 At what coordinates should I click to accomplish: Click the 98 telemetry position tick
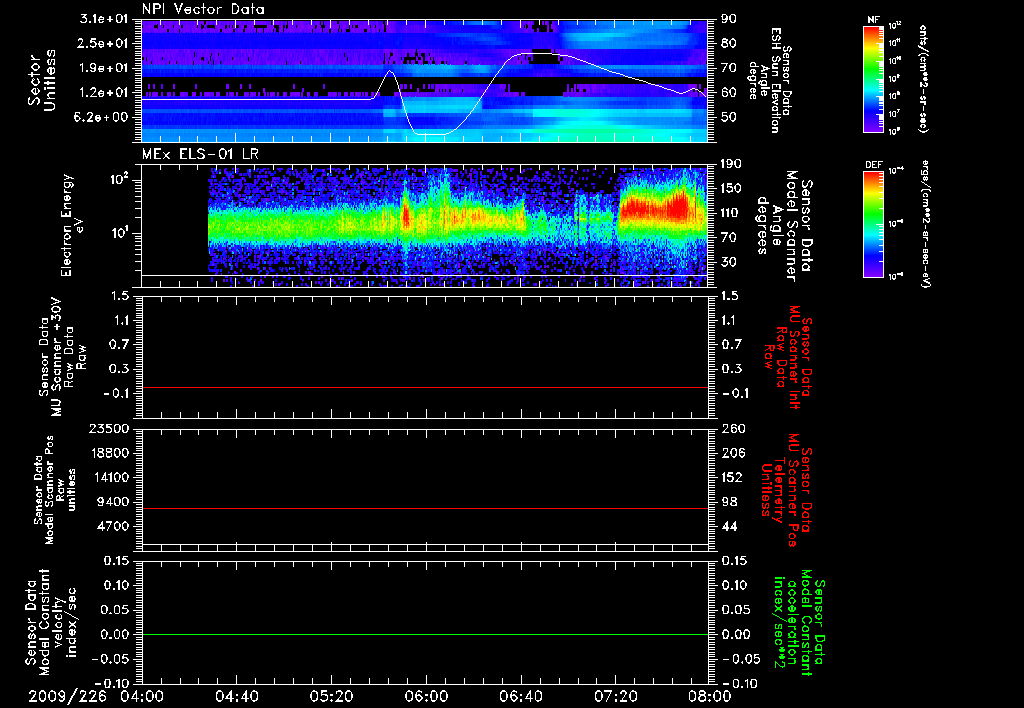729,502
